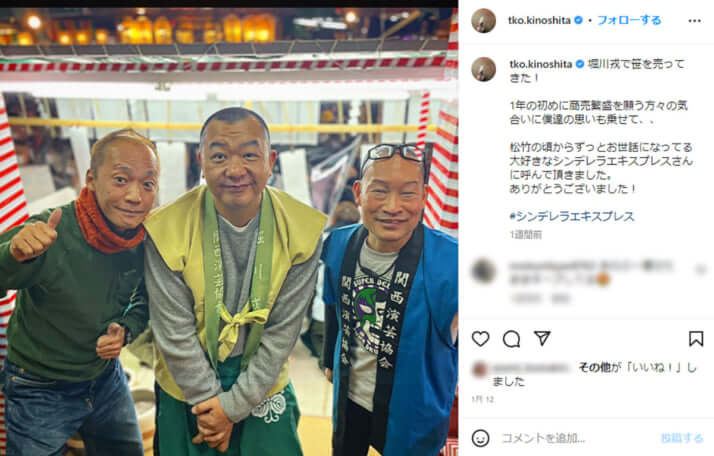Image resolution: width=714 pixels, height=456 pixels.
Task: View the list of その他 likers
Action: click(592, 367)
